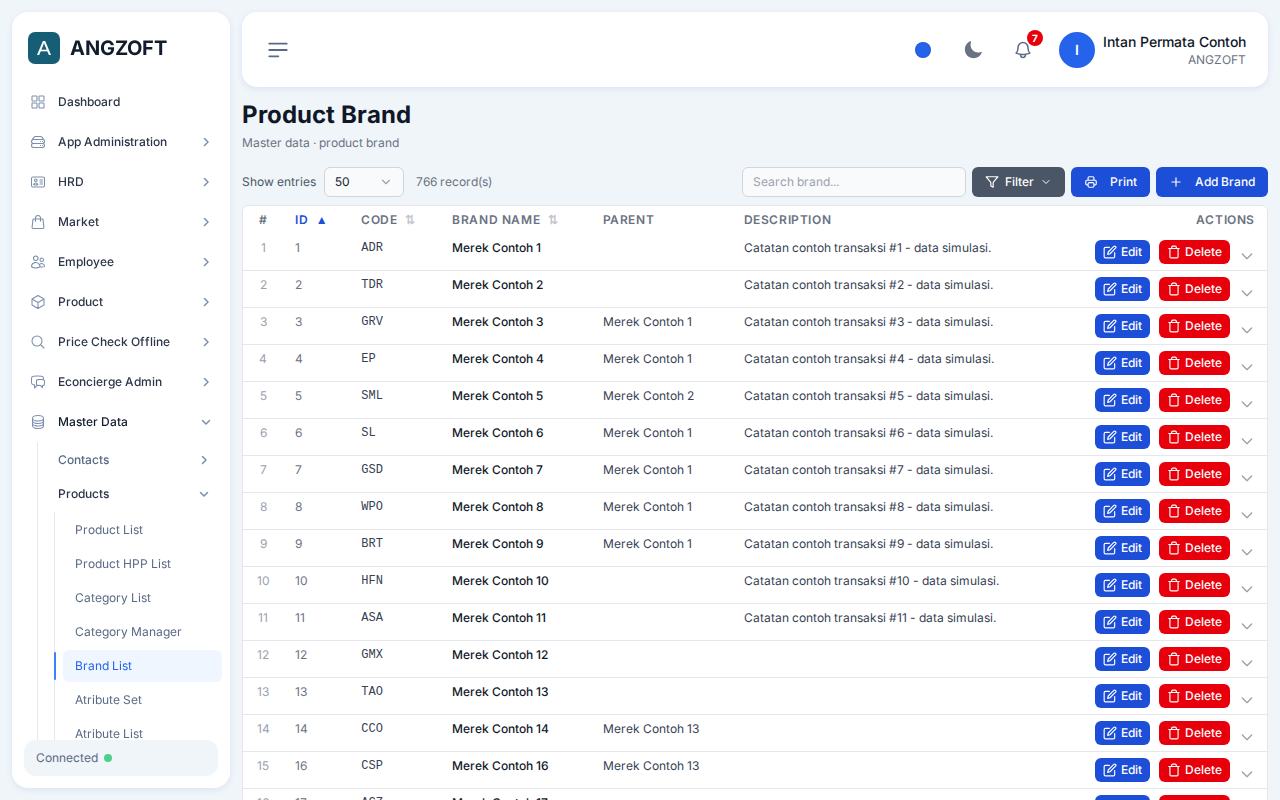Expand Econcierge Admin menu
Image resolution: width=1280 pixels, height=800 pixels.
point(121,382)
